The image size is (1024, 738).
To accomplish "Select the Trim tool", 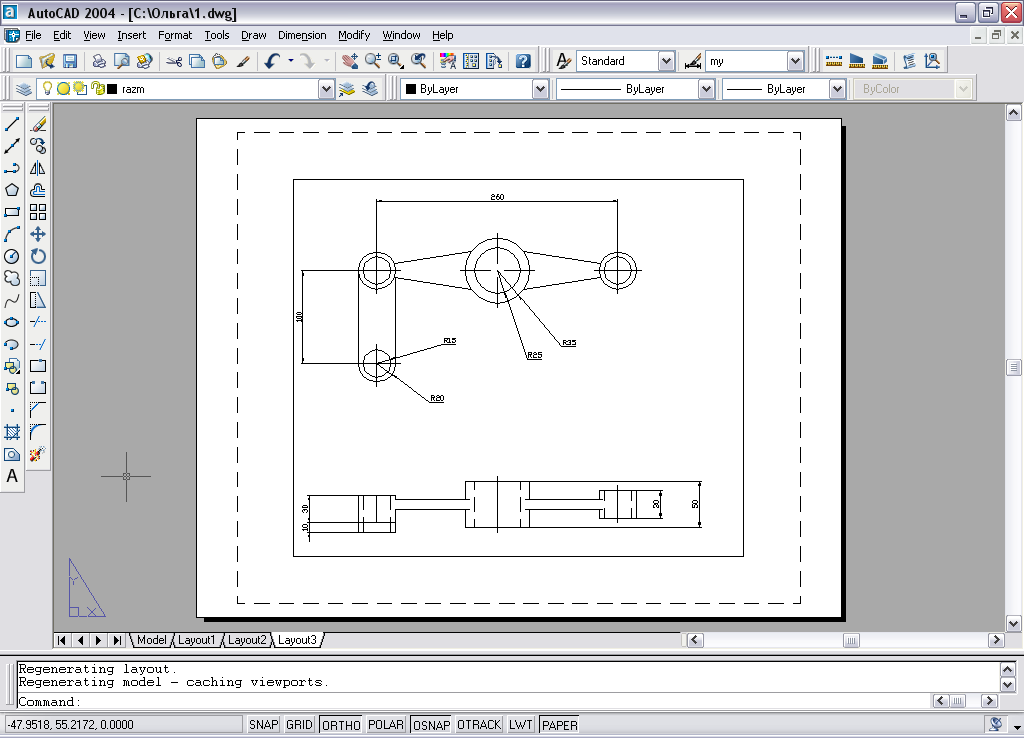I will (38, 322).
